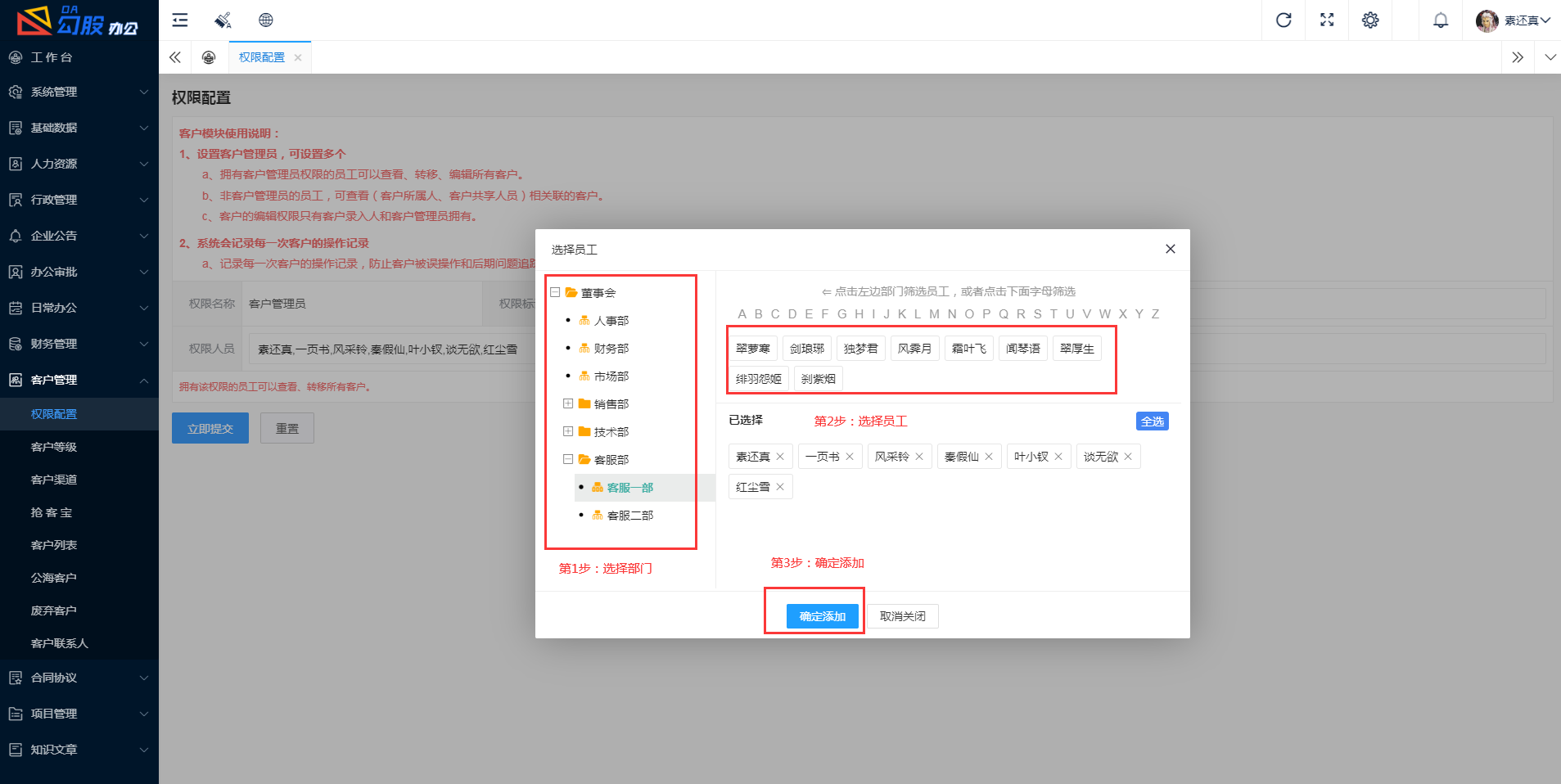Close the 选择员工 dialog
This screenshot has width=1561, height=784.
1171,249
